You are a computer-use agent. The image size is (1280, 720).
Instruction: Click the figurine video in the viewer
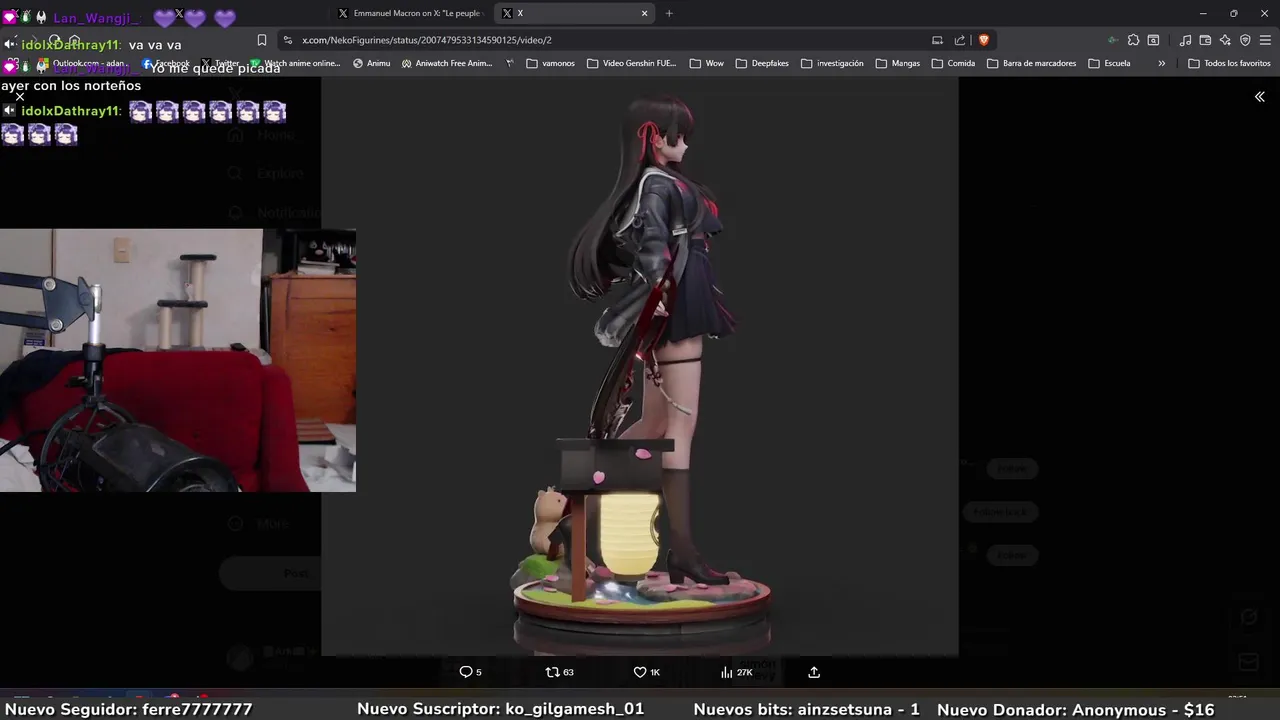click(x=640, y=366)
